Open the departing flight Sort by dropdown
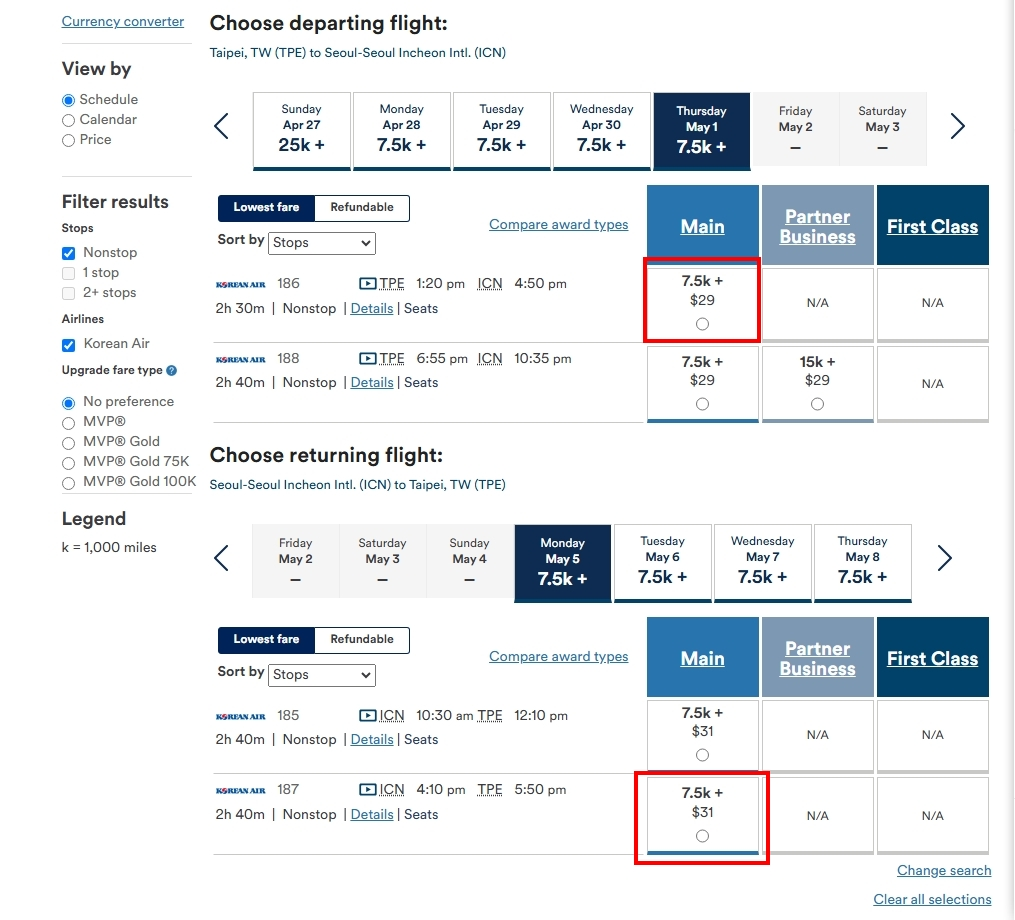This screenshot has height=920, width=1015. coord(322,243)
